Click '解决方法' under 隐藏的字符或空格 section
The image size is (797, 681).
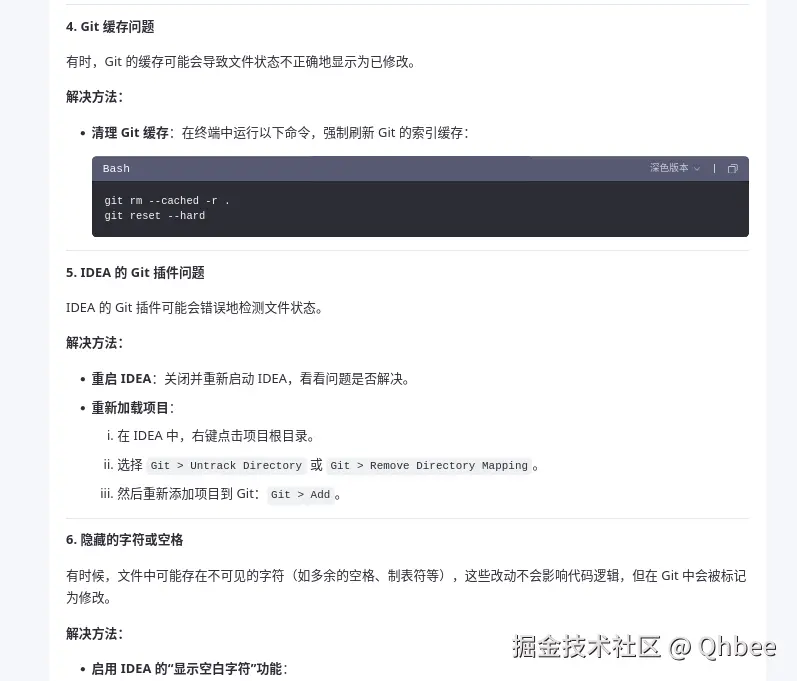point(95,634)
